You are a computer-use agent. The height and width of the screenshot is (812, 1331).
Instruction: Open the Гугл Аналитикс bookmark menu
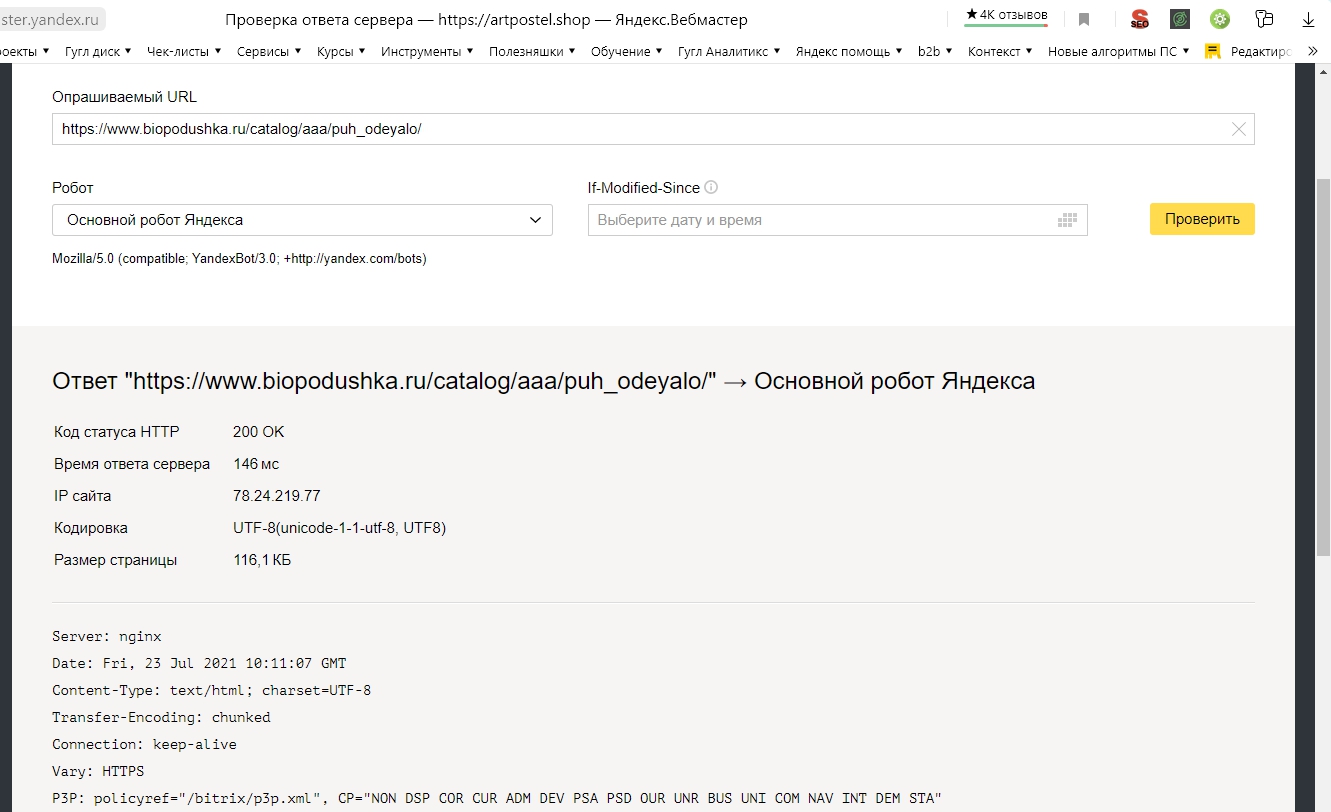pyautogui.click(x=729, y=51)
